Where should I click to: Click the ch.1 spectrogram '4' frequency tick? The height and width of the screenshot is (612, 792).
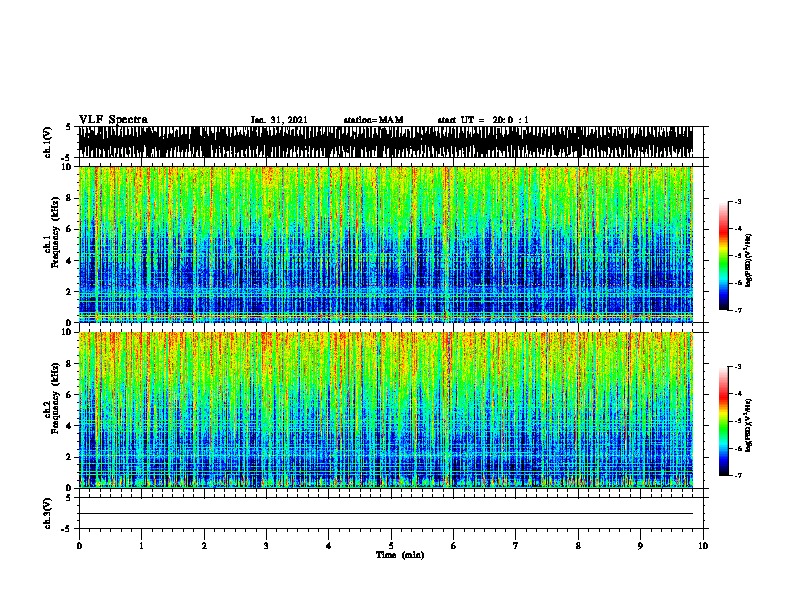[x=70, y=261]
